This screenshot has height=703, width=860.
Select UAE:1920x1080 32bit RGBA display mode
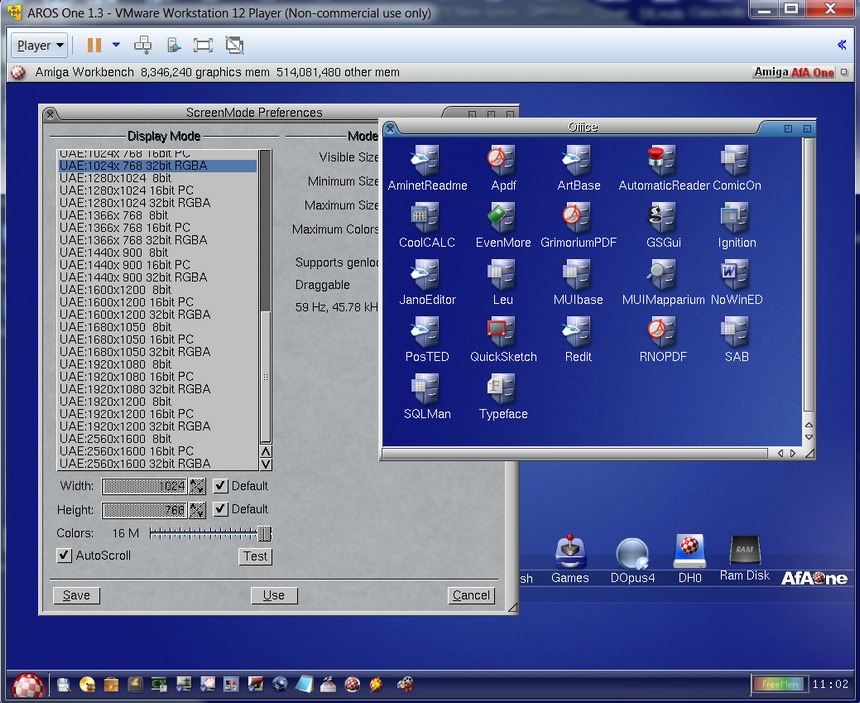(x=135, y=389)
